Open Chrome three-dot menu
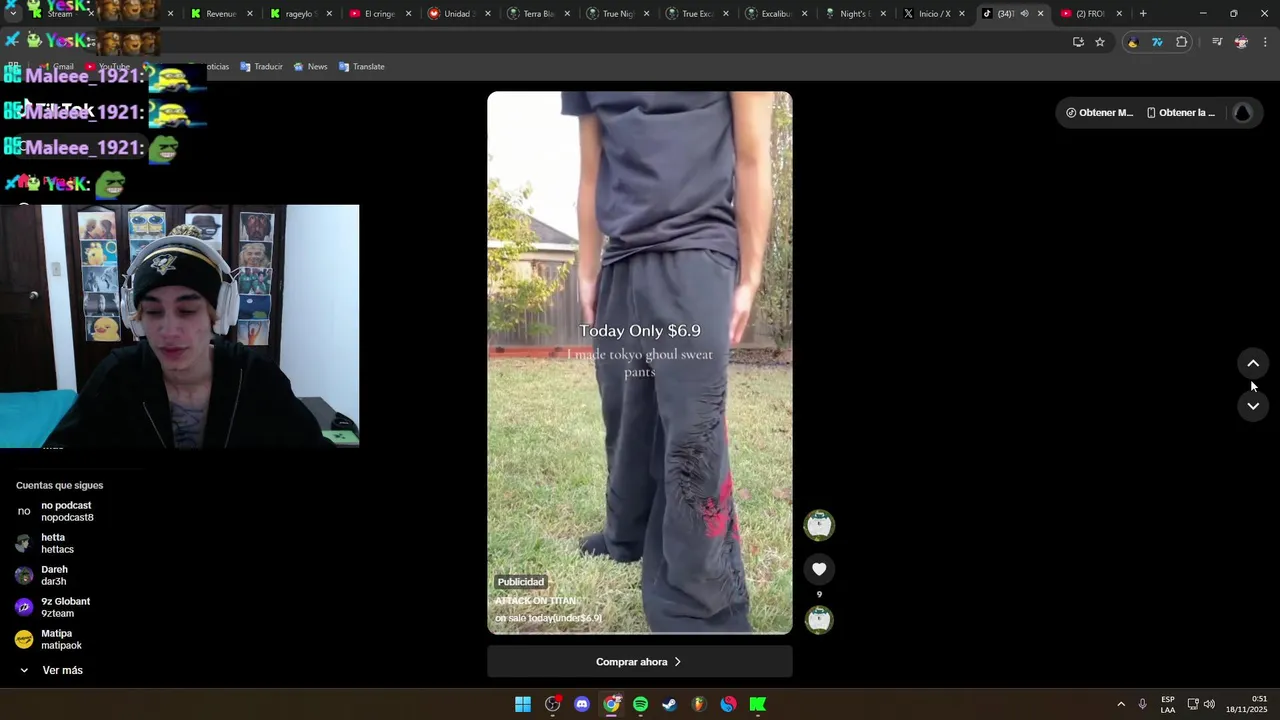The width and height of the screenshot is (1280, 720). tap(1265, 42)
